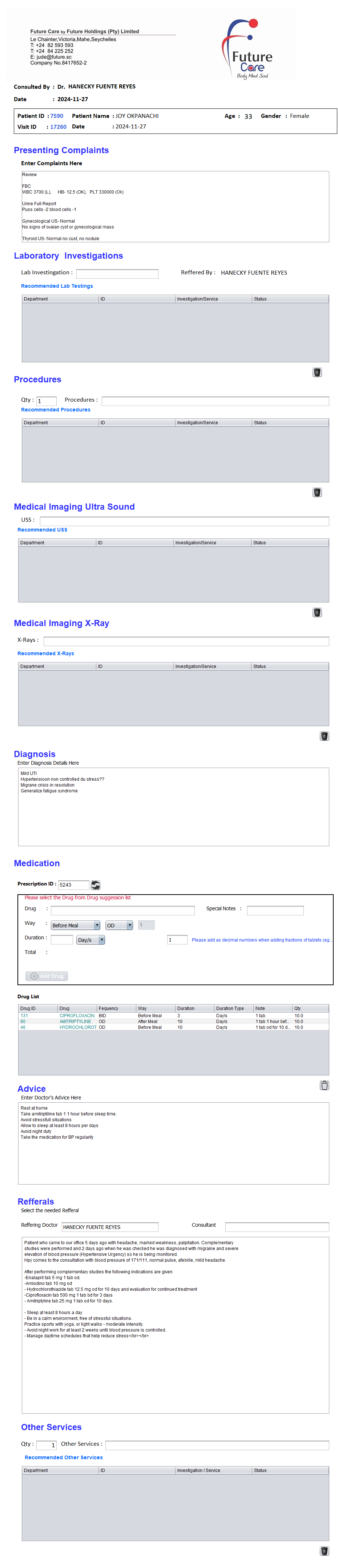Click the trash icon below Laboratory Investigations table
The image size is (338, 1568).
(x=317, y=372)
